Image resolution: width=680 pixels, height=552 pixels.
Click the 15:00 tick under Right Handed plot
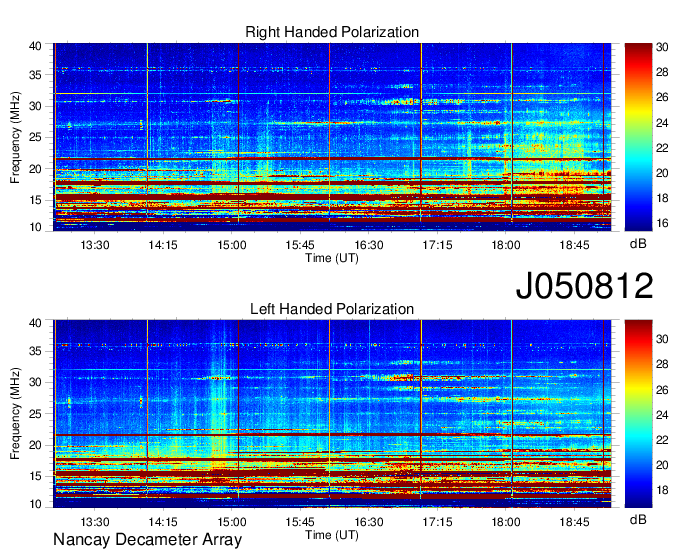coord(232,245)
